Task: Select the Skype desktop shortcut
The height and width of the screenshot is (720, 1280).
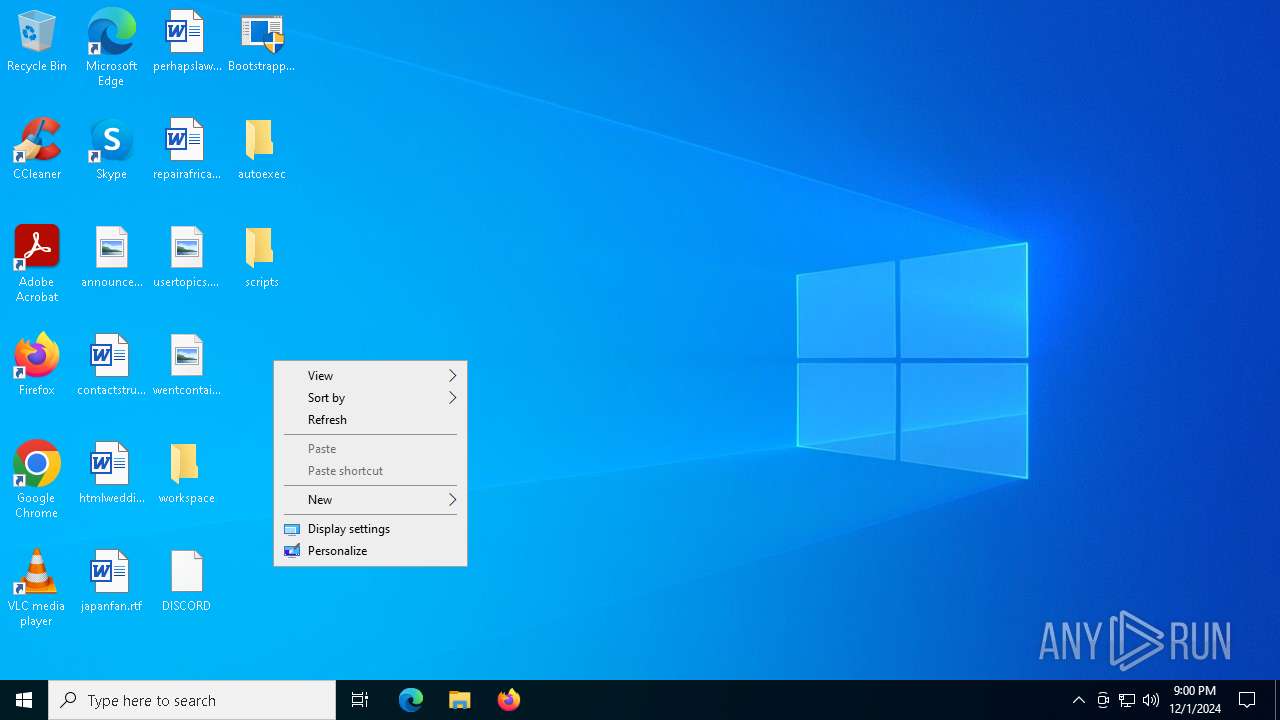Action: point(111,150)
